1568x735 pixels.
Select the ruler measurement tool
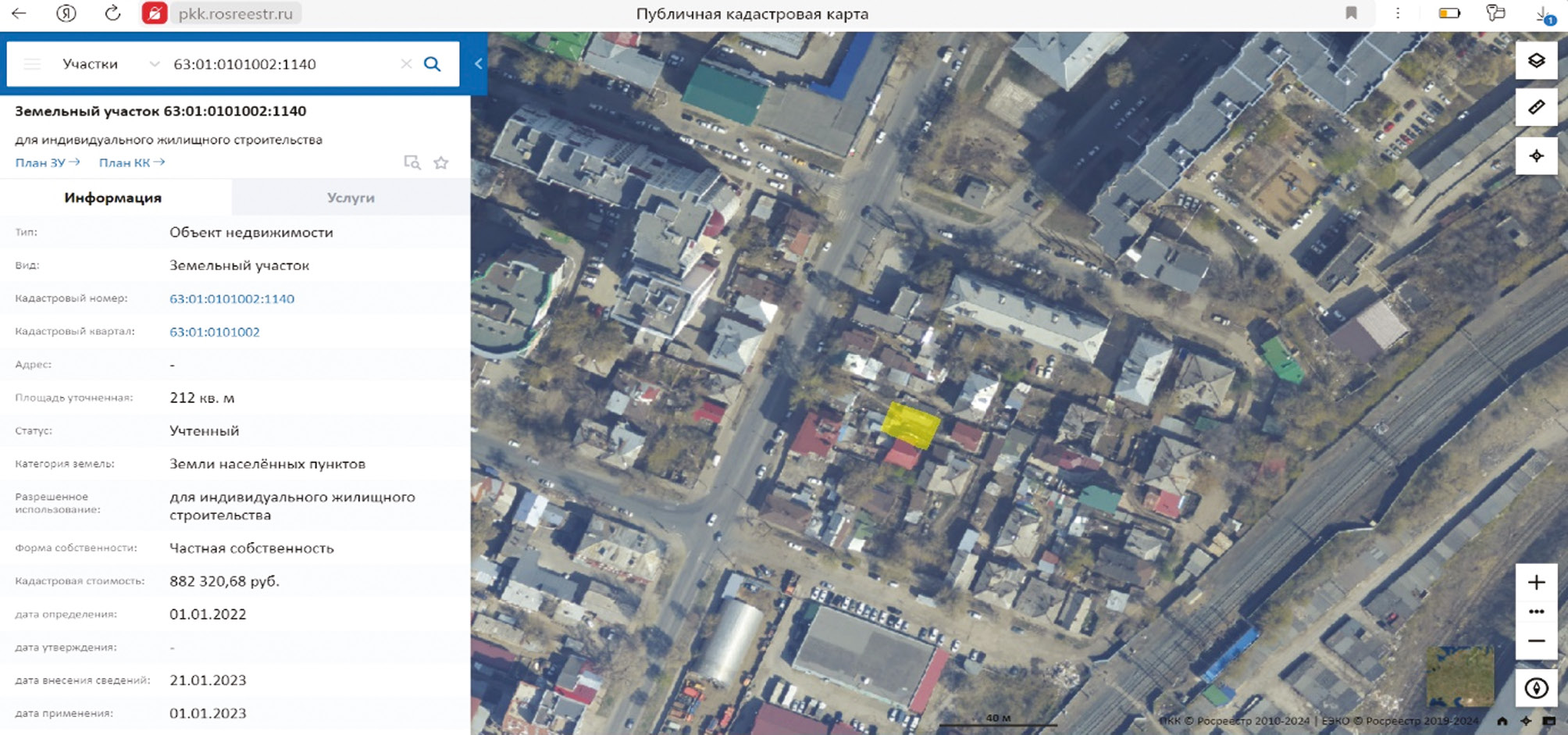tap(1536, 108)
